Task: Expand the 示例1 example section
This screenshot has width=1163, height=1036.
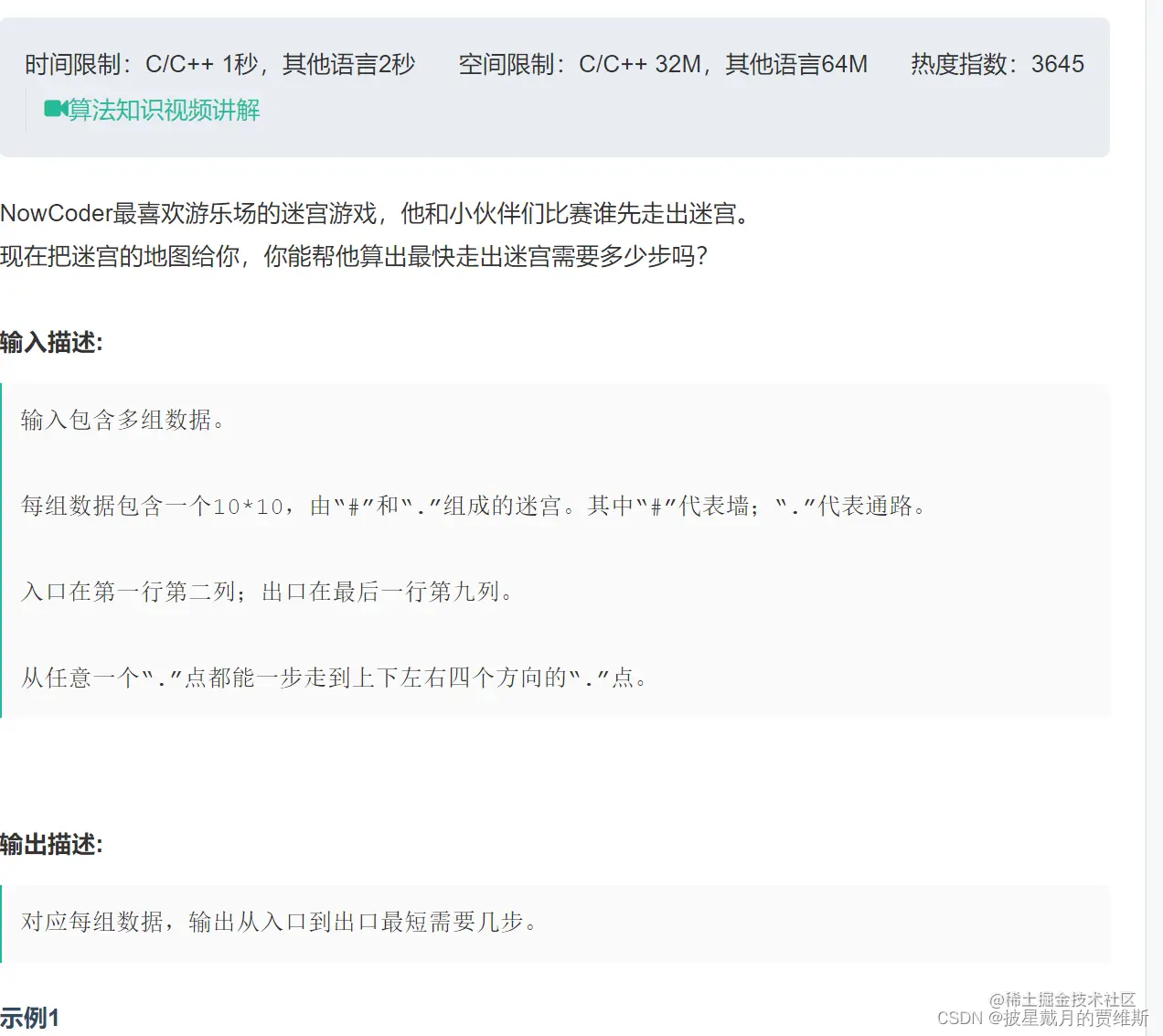Action: [x=30, y=1016]
